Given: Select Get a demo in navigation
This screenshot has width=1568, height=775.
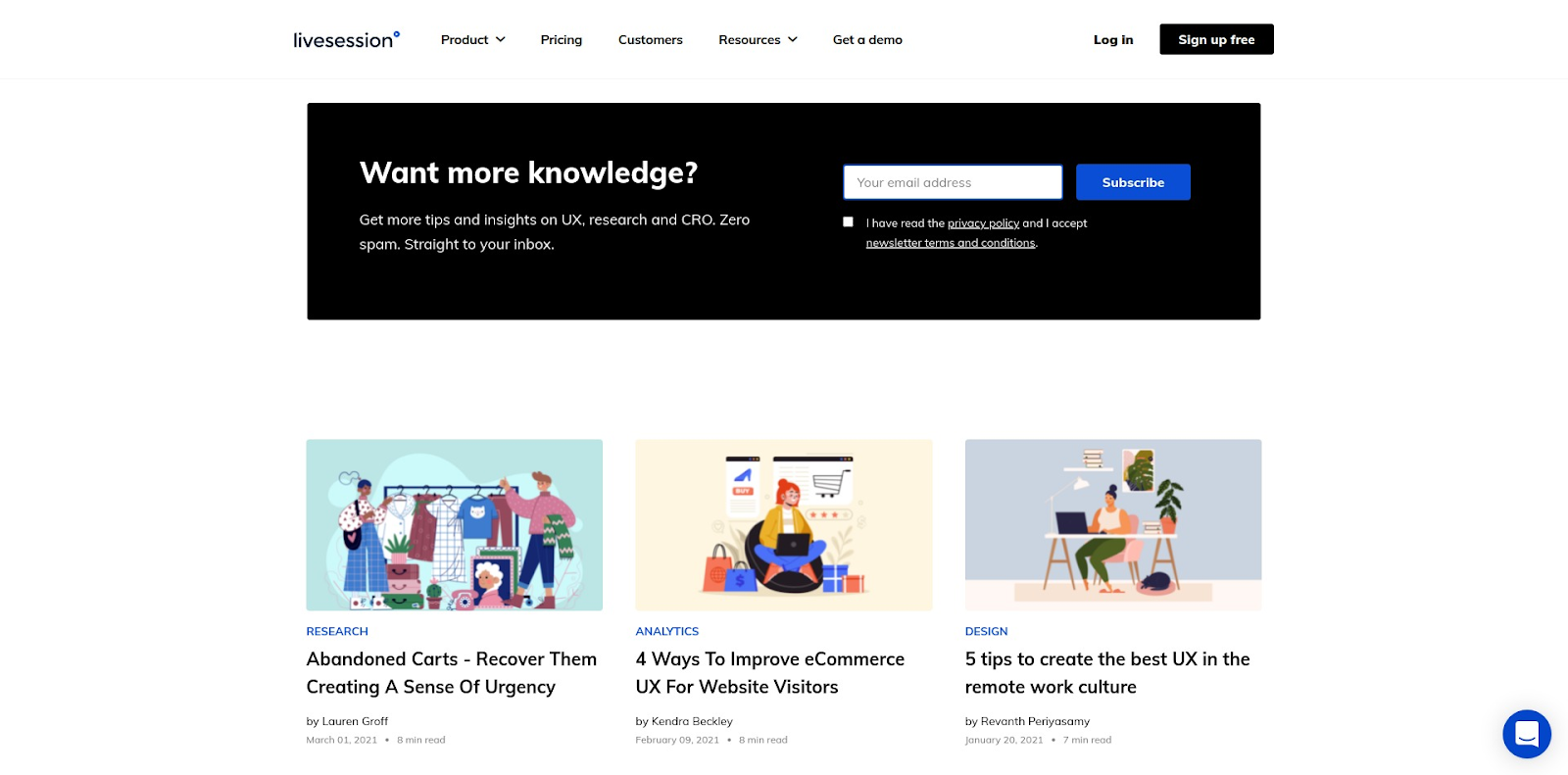Looking at the screenshot, I should [867, 40].
